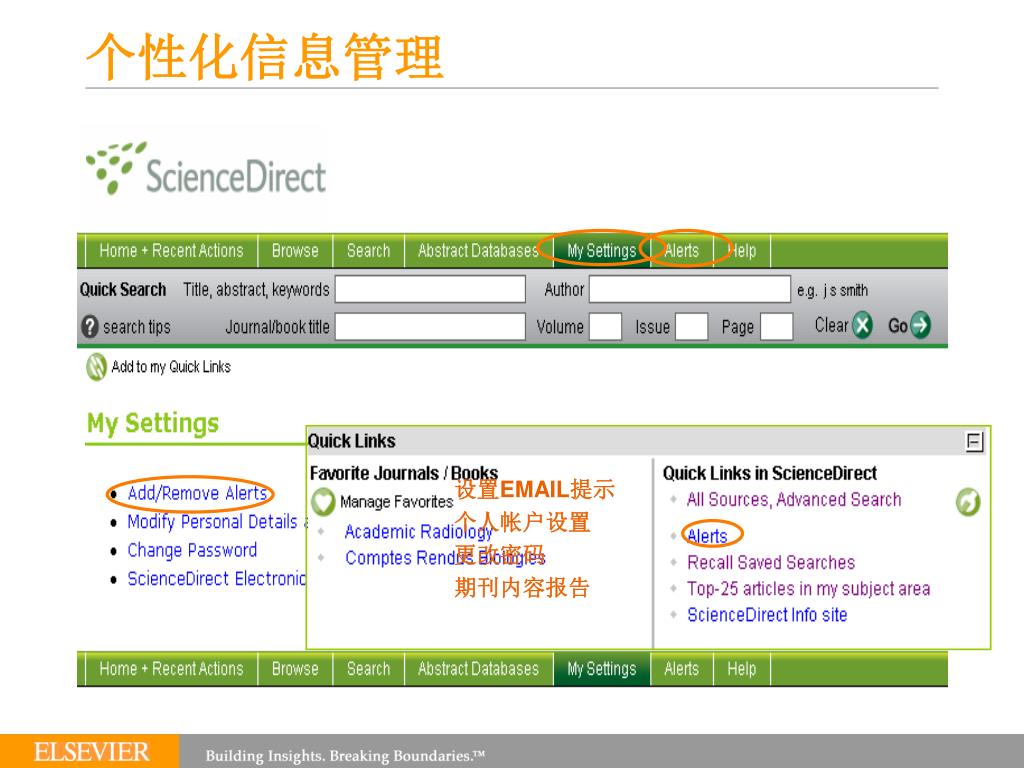1024x768 pixels.
Task: Open the ScienceDirect Electronic link
Action: click(x=216, y=579)
